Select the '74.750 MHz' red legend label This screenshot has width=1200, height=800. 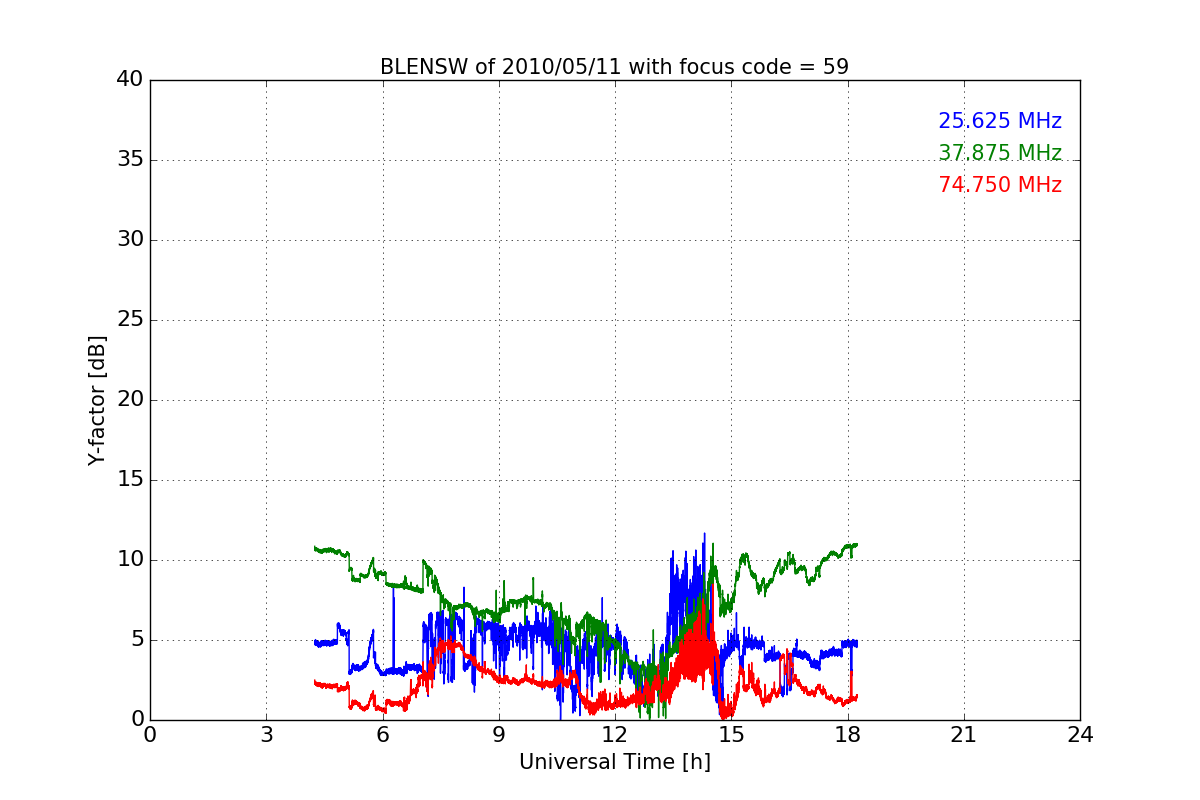1000,185
